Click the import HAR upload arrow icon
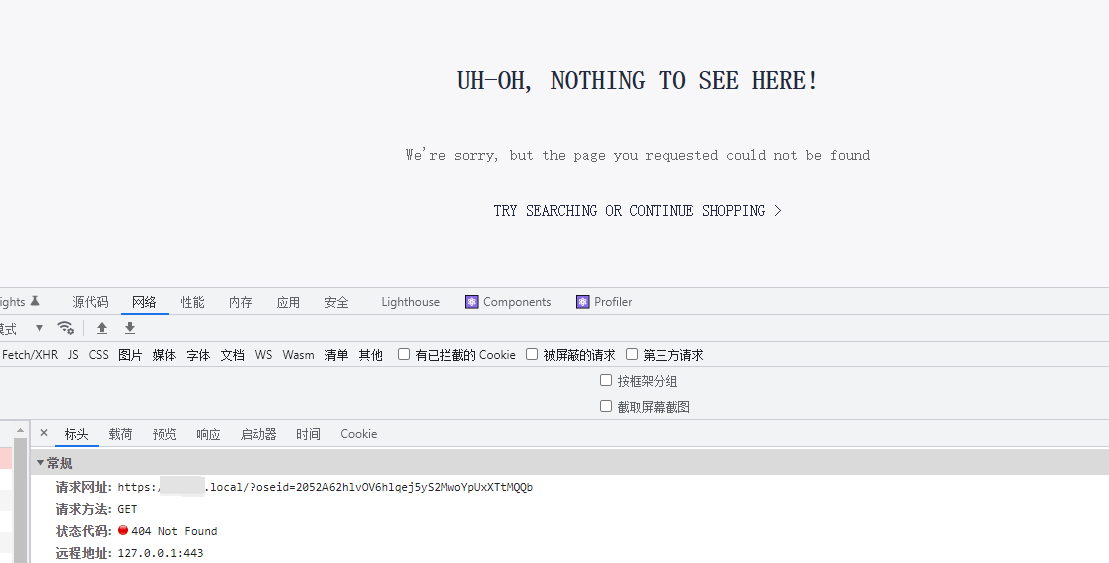The image size is (1109, 563). point(102,327)
